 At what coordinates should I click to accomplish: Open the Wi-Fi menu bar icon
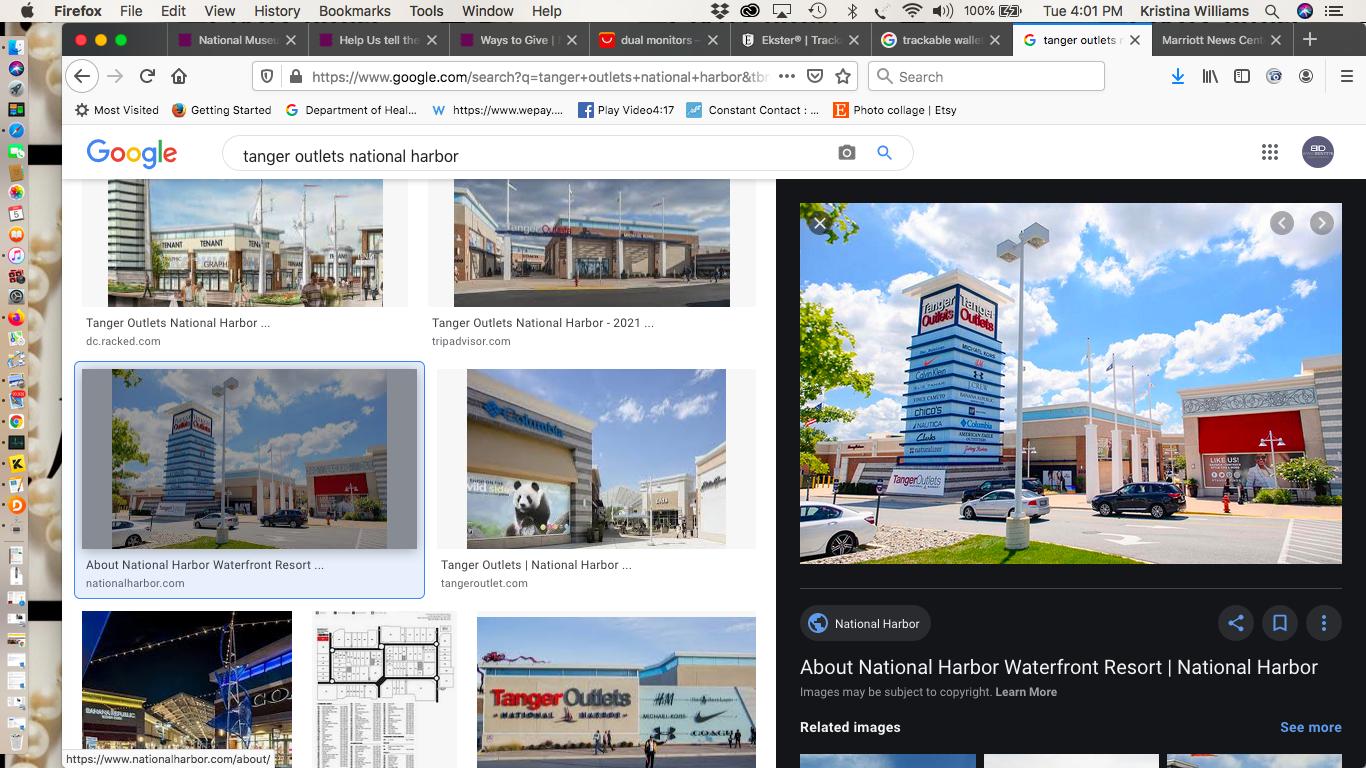911,11
